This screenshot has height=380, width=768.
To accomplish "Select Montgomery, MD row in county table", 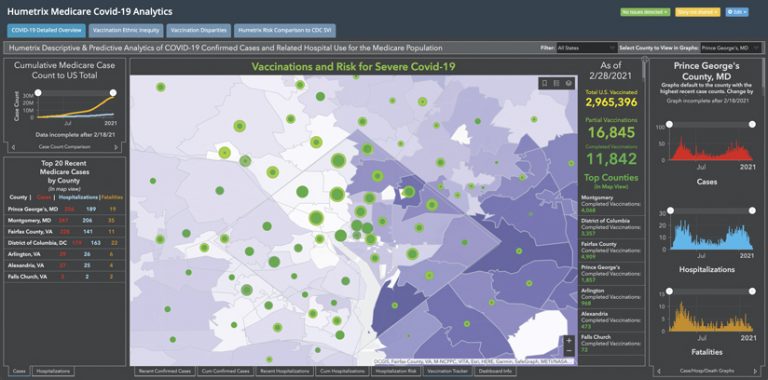I will tap(65, 220).
